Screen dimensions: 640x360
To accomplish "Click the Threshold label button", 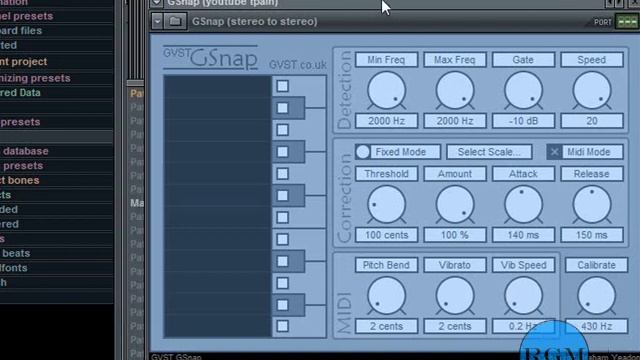I will 386,173.
